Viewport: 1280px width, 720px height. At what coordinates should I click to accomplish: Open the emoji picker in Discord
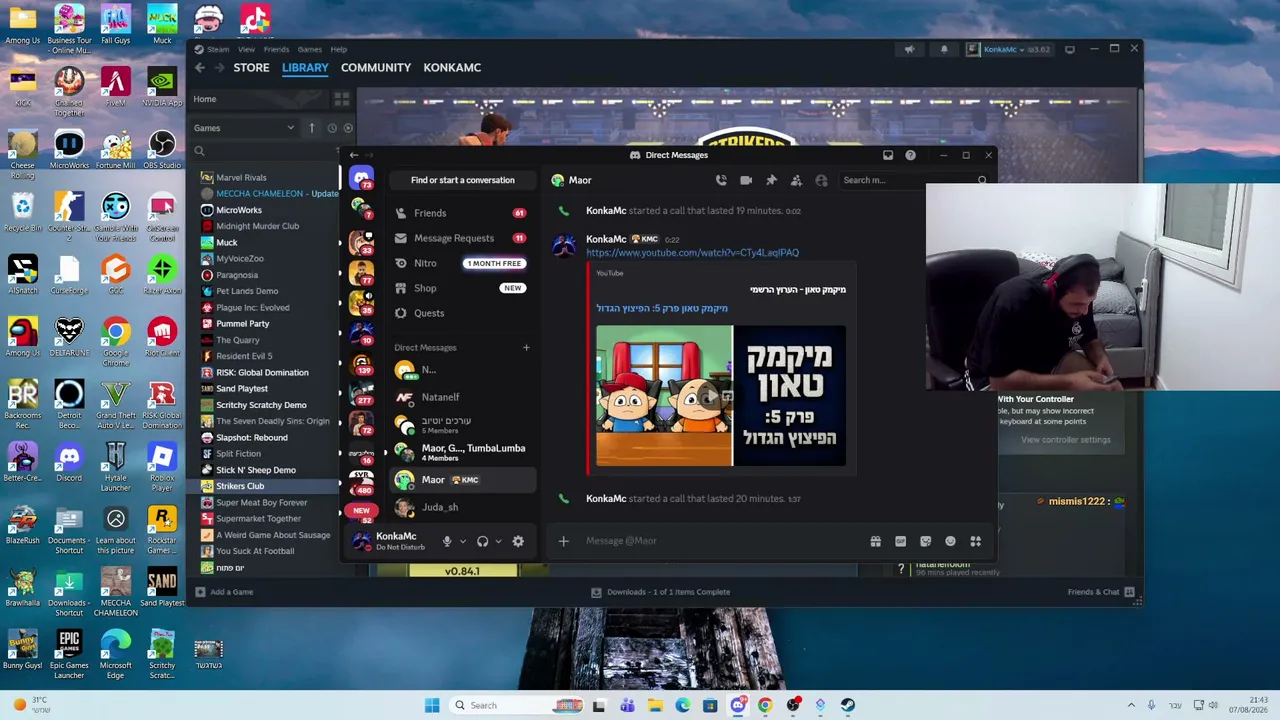click(950, 541)
